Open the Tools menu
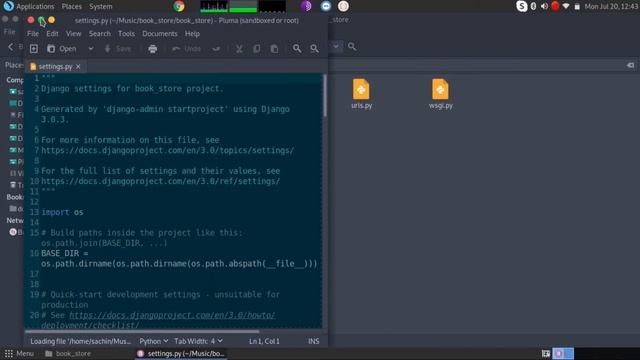The width and height of the screenshot is (640, 360). click(126, 33)
